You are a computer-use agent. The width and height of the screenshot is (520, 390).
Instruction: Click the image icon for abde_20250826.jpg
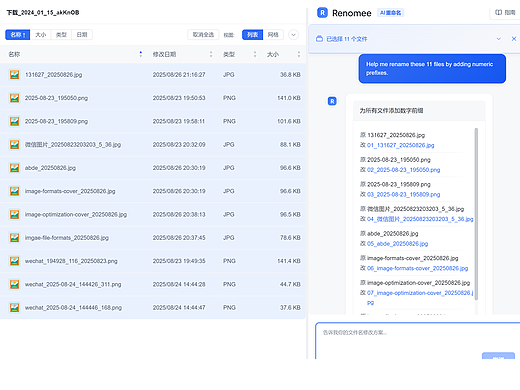(14, 168)
